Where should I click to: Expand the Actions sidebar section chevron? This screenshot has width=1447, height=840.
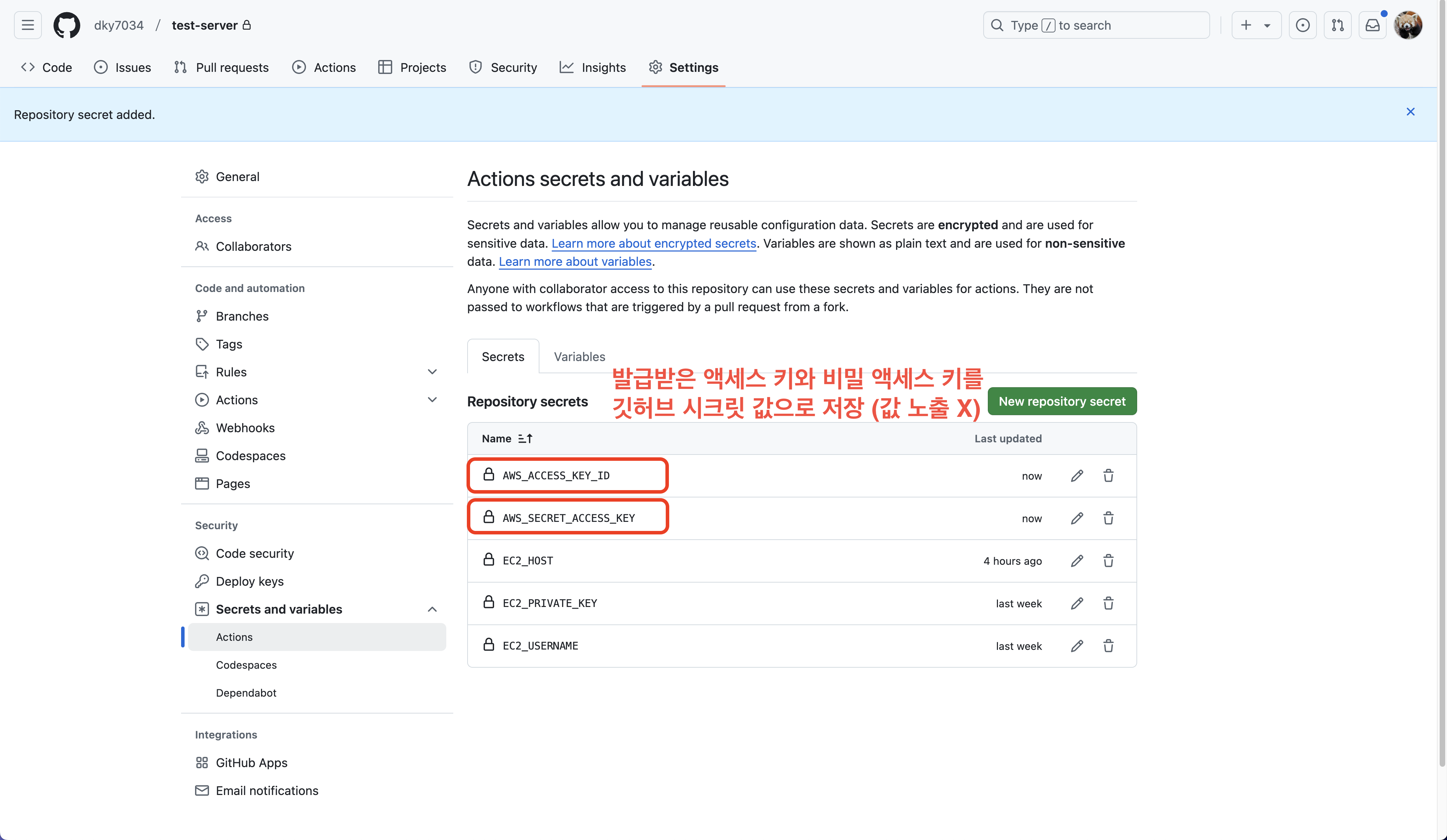click(x=432, y=400)
